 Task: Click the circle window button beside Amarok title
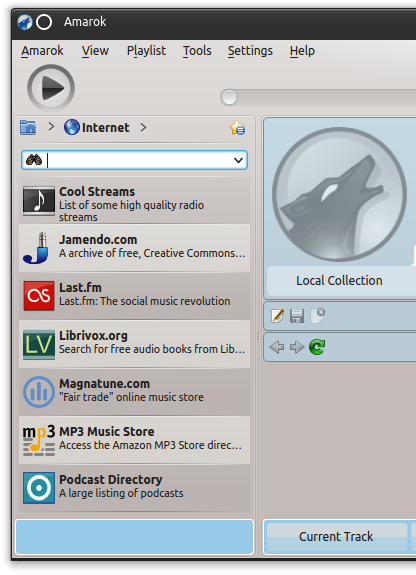click(x=44, y=22)
